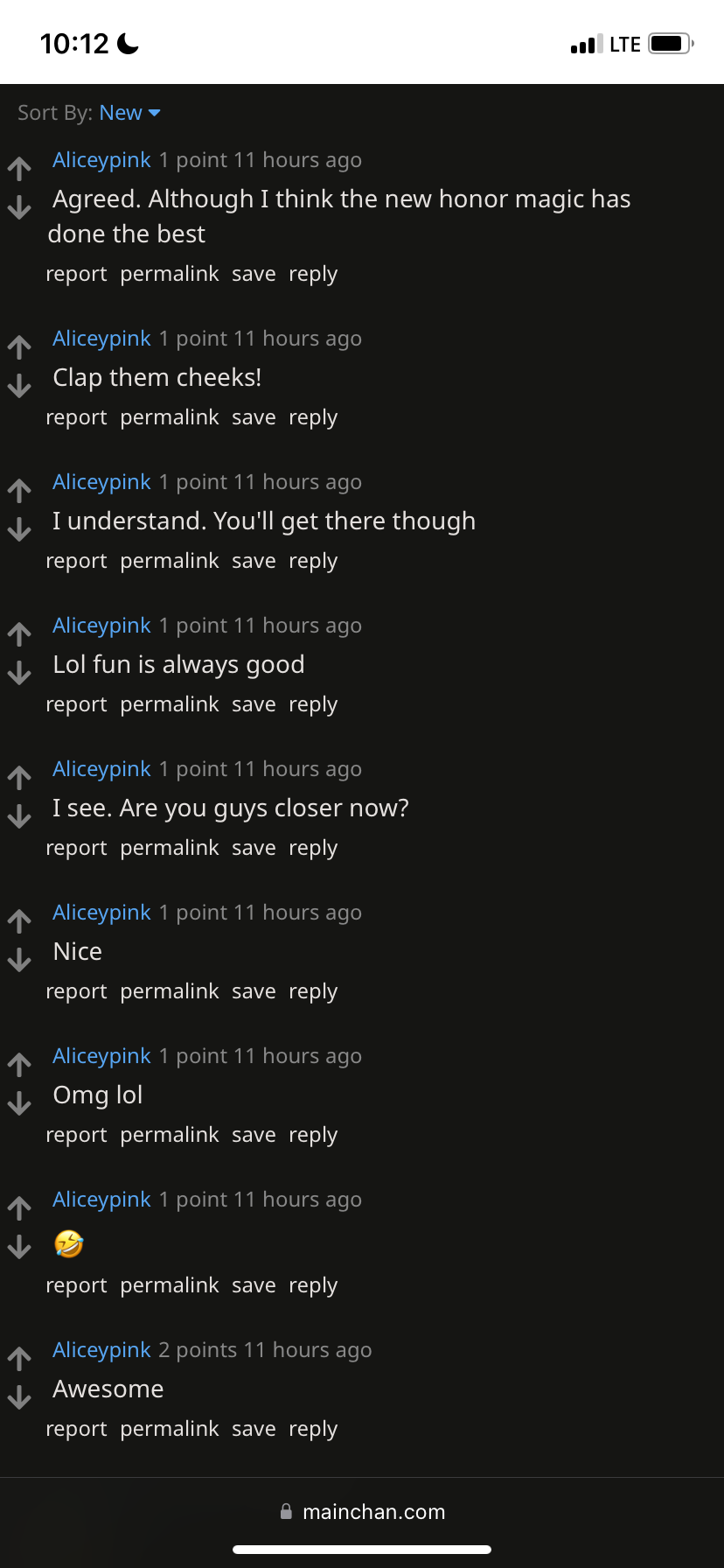Report the "Awesome" comment
Viewport: 724px width, 1568px height.
[76, 1430]
